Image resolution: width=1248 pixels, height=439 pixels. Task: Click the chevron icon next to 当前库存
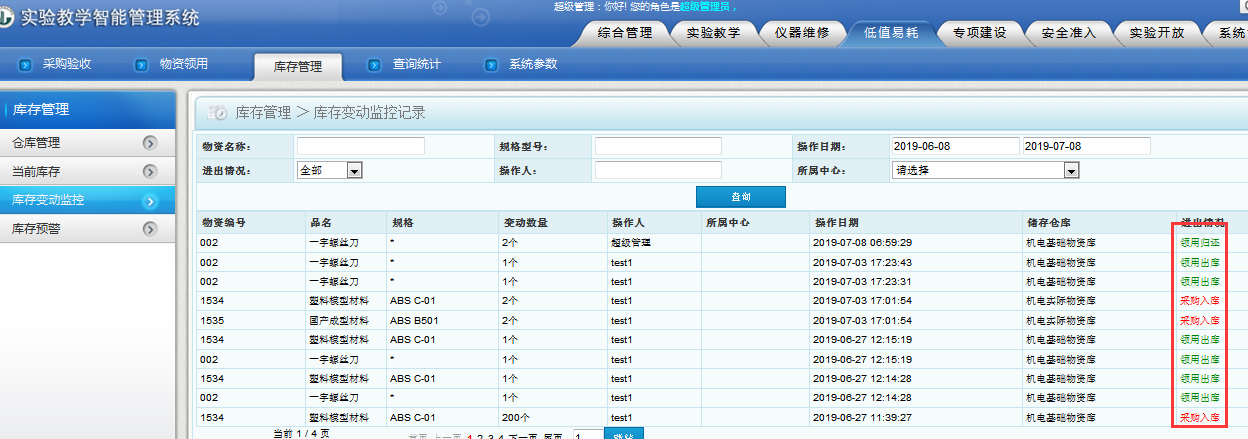coord(150,172)
